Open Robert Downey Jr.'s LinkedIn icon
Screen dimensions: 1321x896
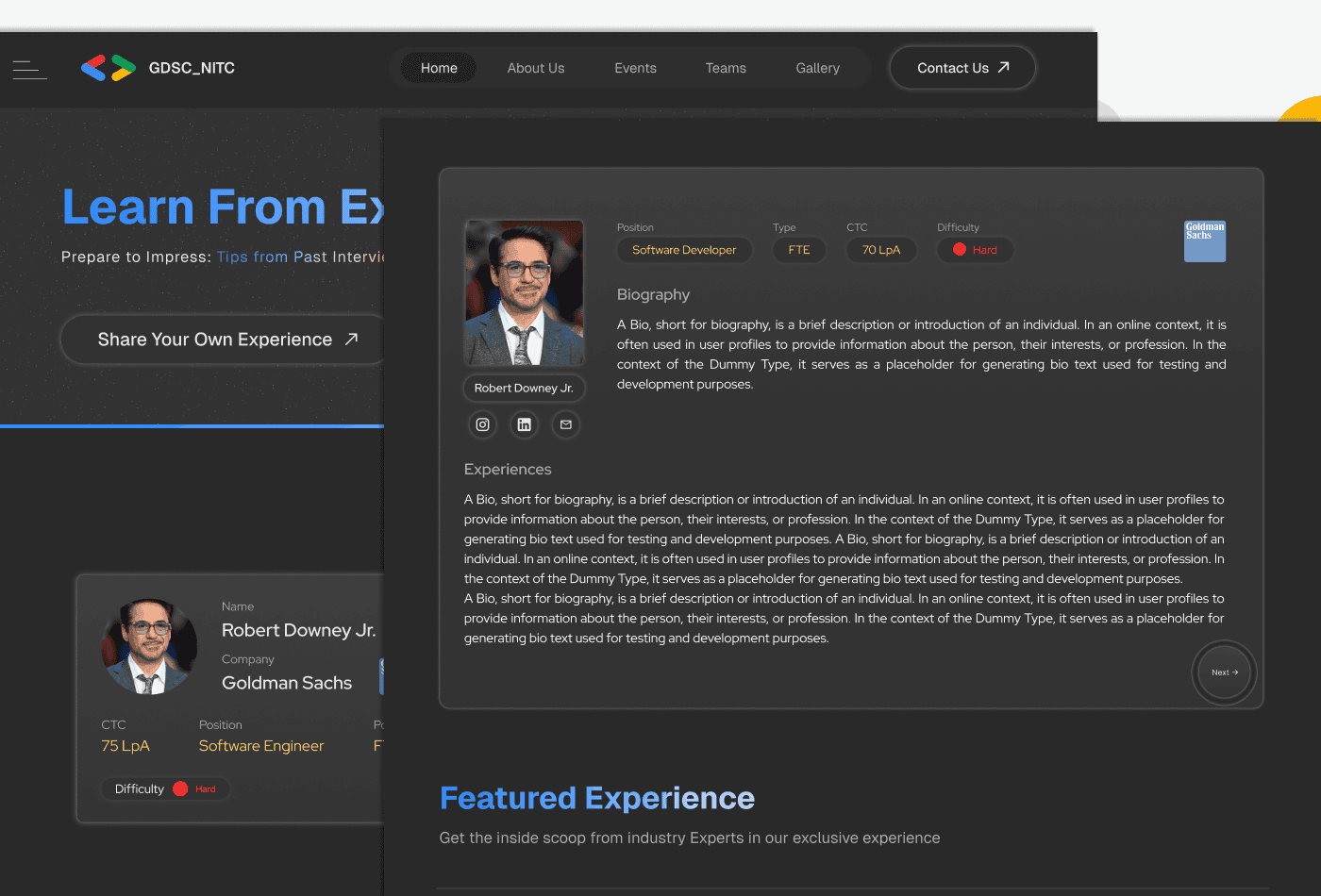coord(525,424)
